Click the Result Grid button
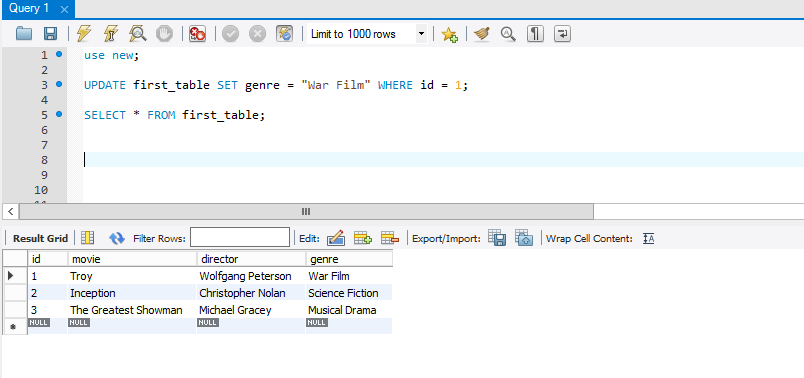804x378 pixels. (x=40, y=238)
